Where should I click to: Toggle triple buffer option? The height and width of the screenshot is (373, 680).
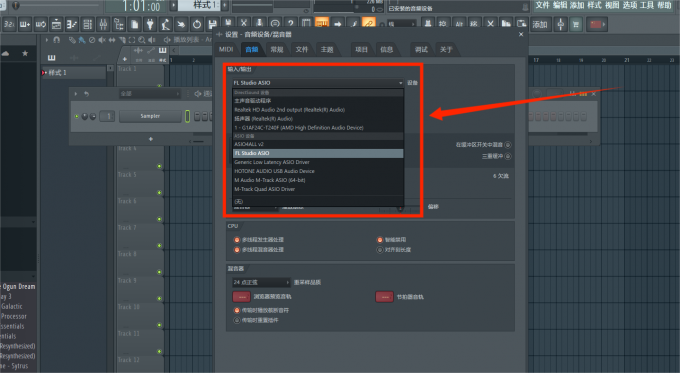coord(507,156)
